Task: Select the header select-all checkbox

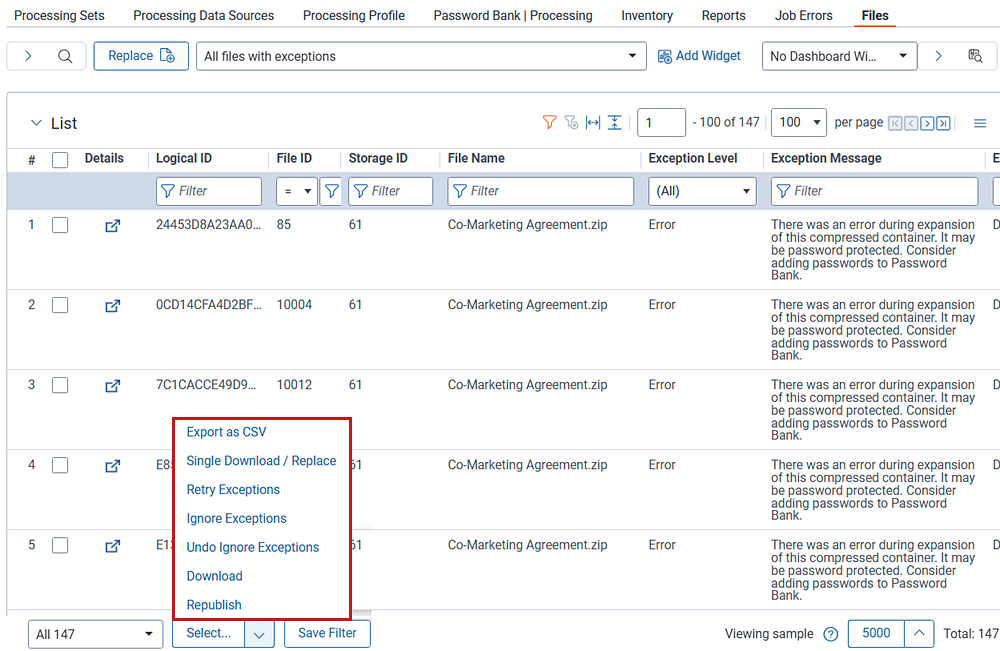Action: point(60,158)
